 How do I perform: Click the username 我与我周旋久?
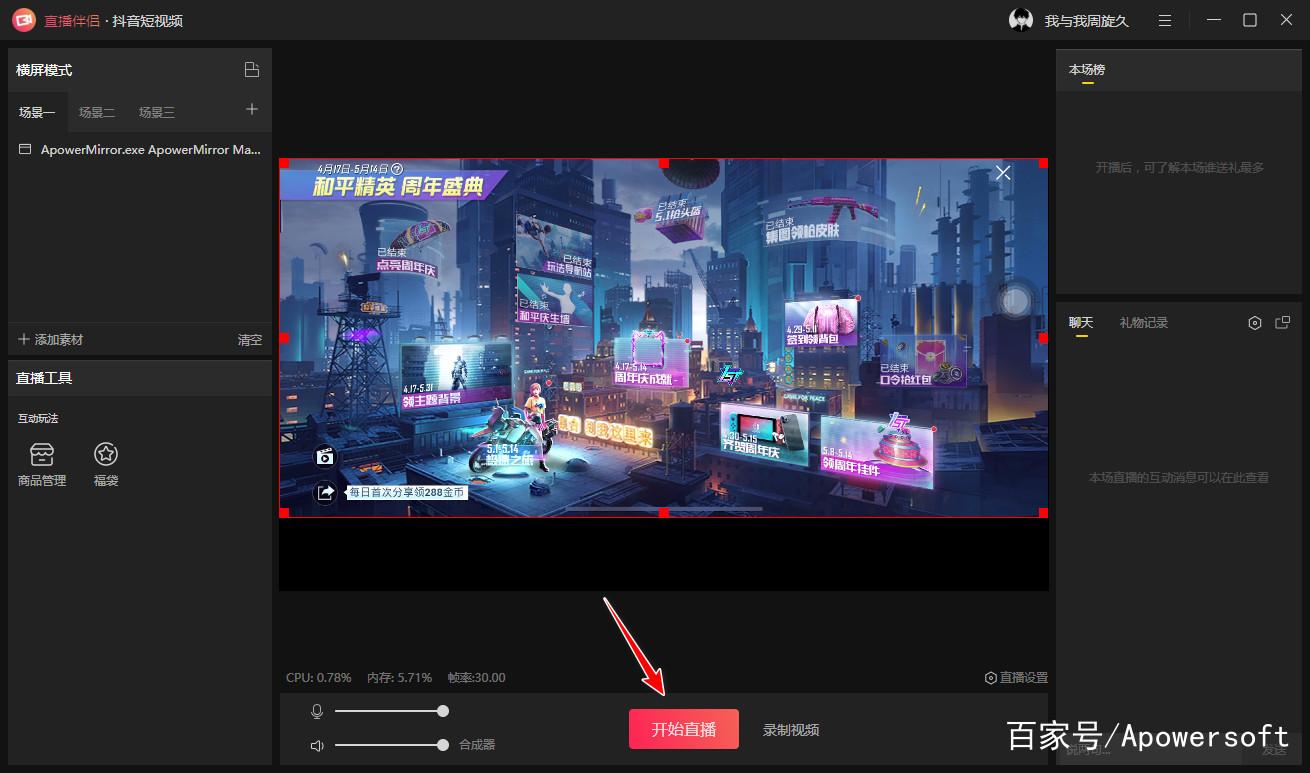coord(1087,21)
